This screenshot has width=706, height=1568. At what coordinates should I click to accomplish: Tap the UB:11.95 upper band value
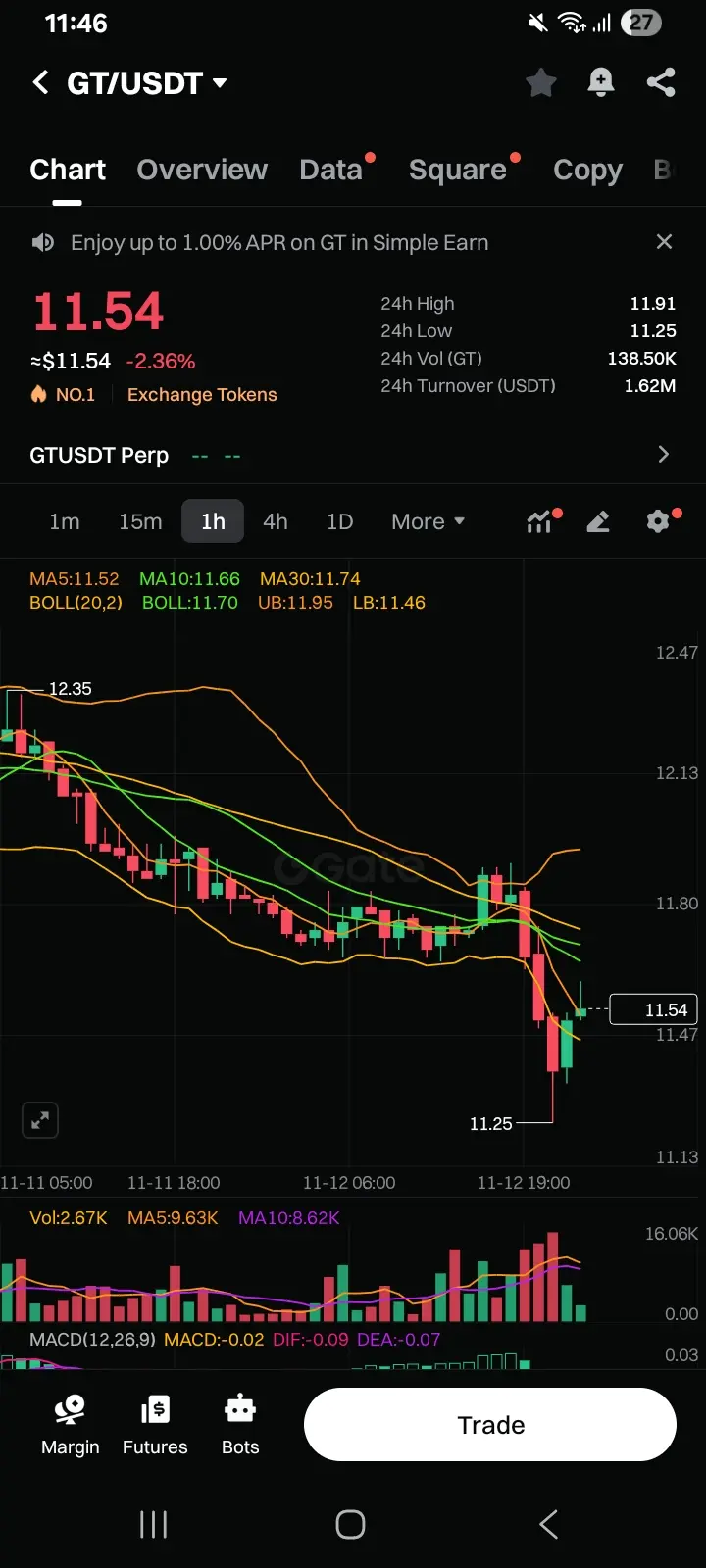tap(295, 602)
